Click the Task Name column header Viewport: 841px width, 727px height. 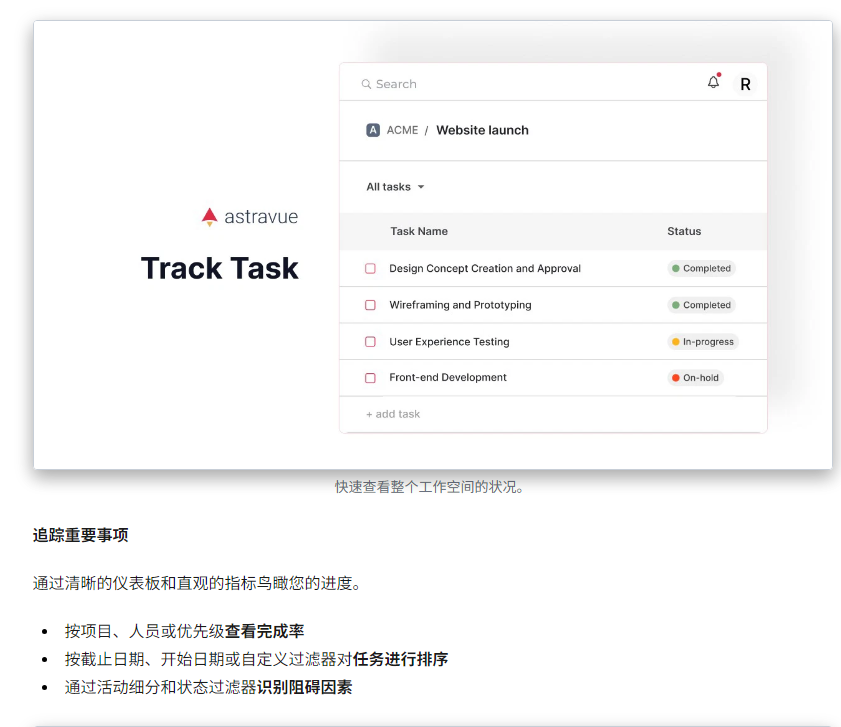[x=419, y=231]
